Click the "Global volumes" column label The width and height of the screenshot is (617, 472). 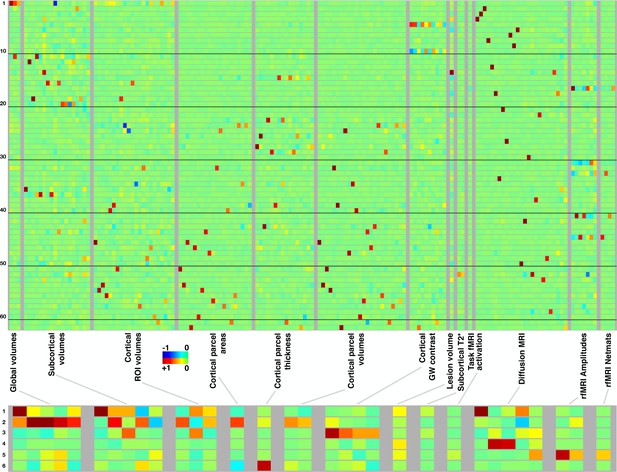click(x=13, y=362)
